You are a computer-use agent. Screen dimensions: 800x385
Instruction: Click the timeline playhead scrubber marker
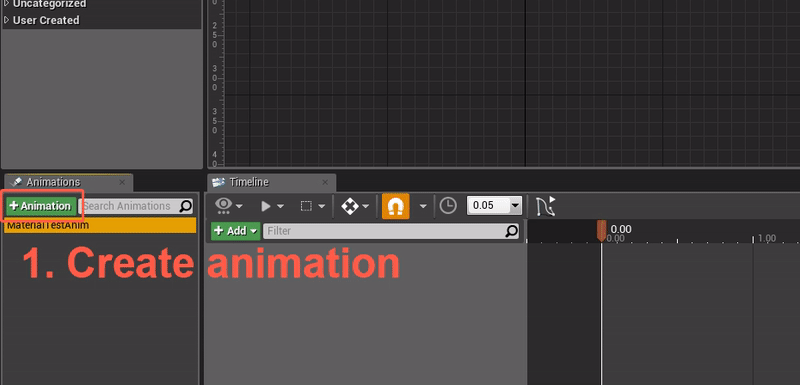602,230
